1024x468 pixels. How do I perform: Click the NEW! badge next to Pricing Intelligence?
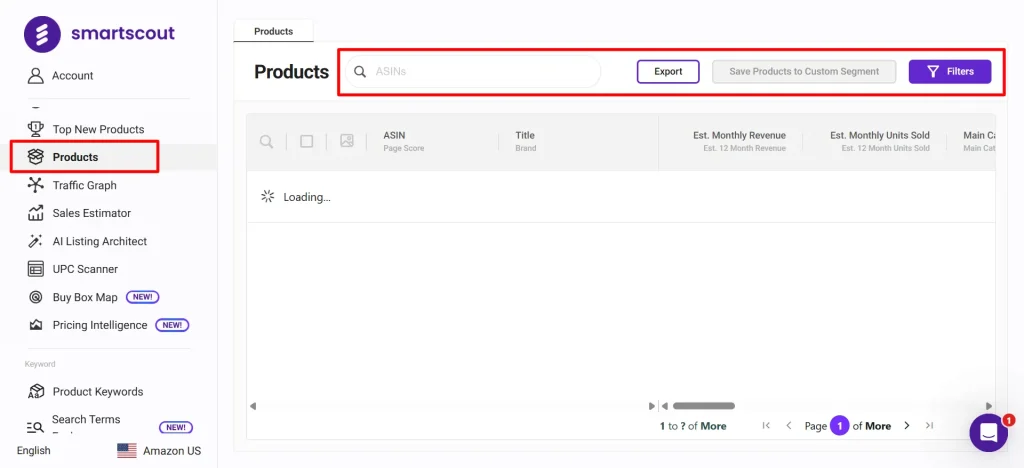tap(172, 325)
